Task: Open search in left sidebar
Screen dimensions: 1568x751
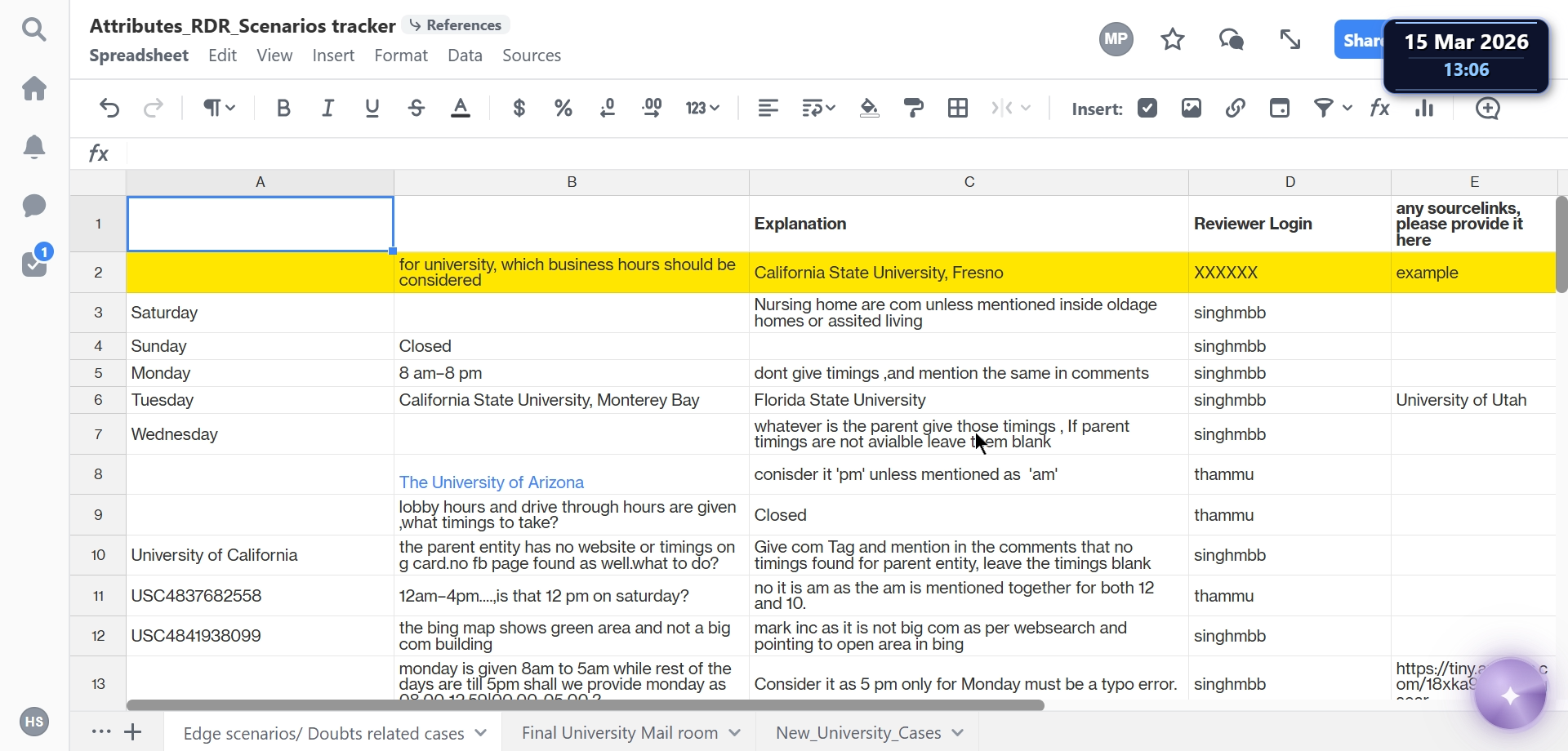Action: (x=33, y=30)
